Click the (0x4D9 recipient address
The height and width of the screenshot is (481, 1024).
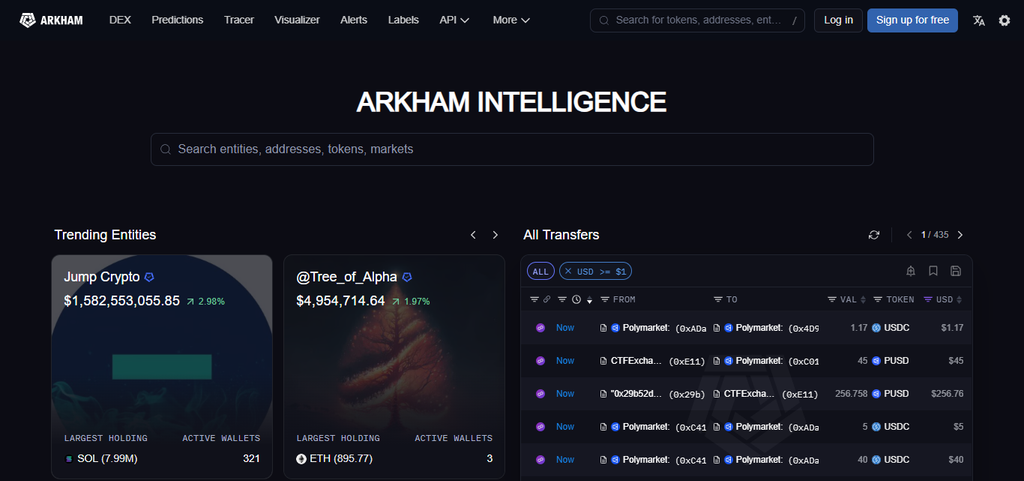803,328
